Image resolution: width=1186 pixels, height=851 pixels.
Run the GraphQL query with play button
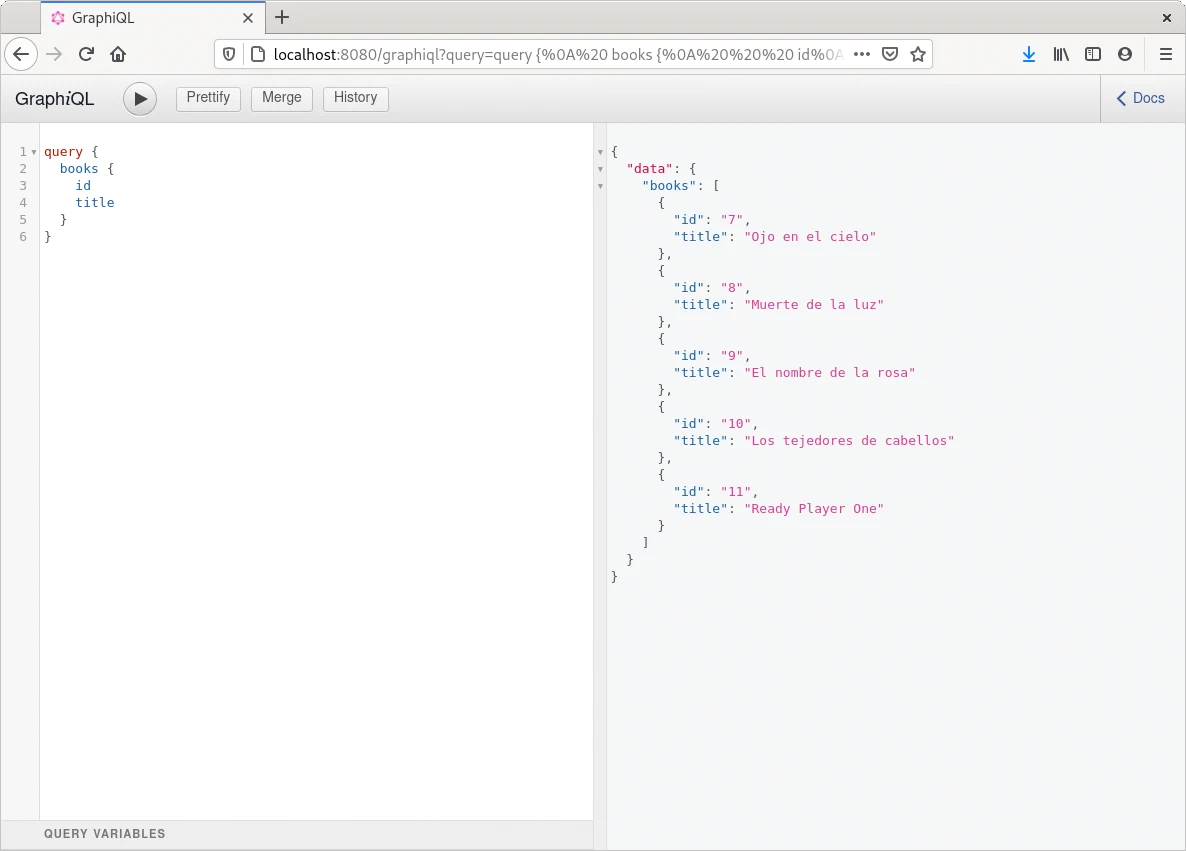pyautogui.click(x=140, y=99)
